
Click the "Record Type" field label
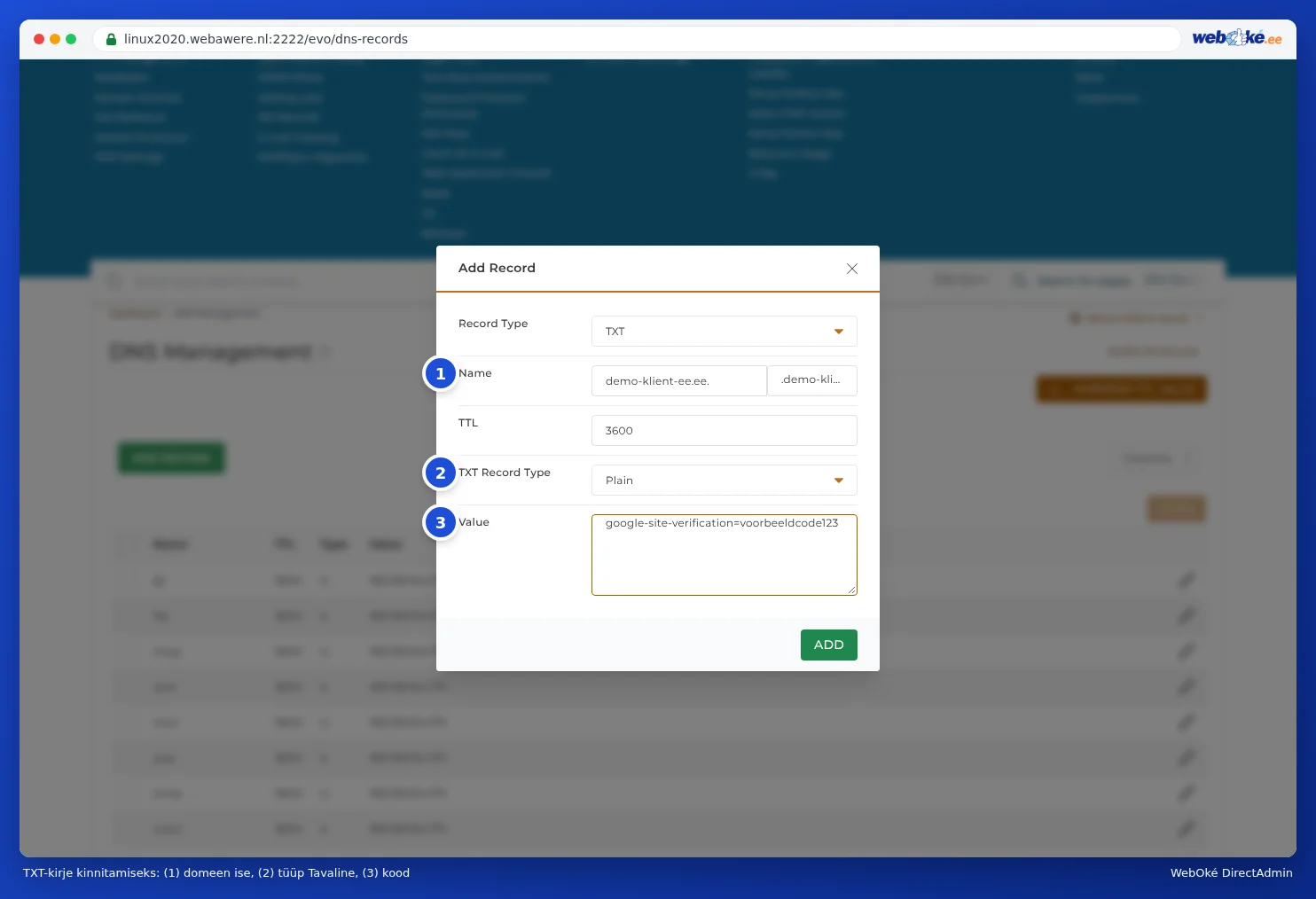[x=493, y=324]
